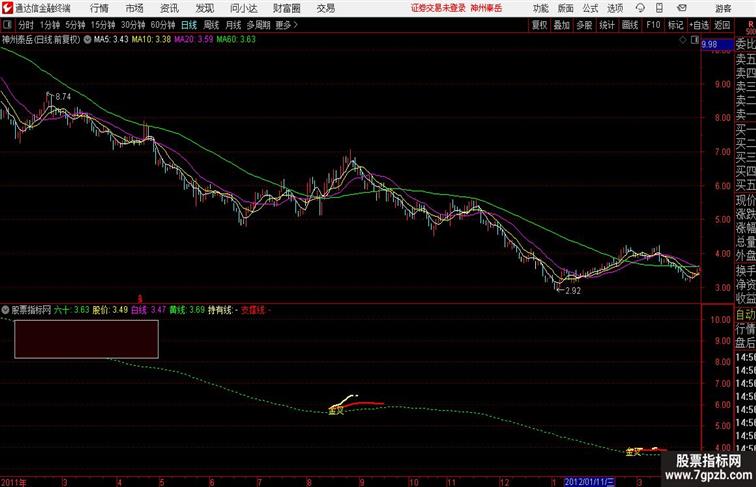Image resolution: width=756 pixels, height=487 pixels.
Task: Click the 2012/01/11 date marker on time axis
Action: (x=590, y=482)
